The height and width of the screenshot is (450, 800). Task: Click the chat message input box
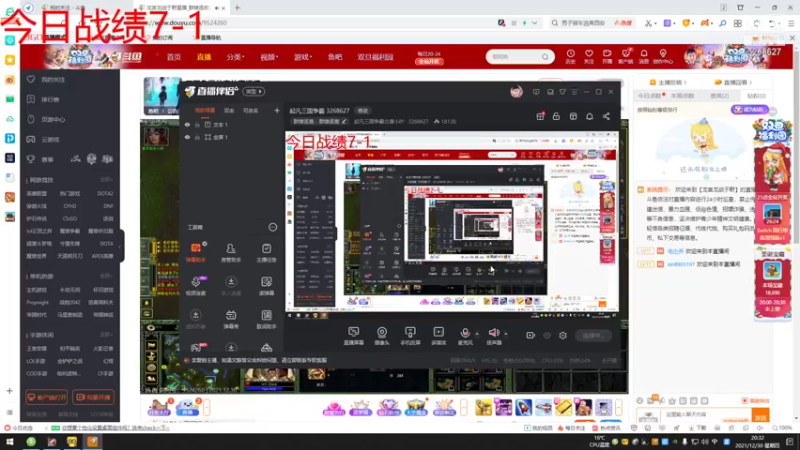[708, 415]
